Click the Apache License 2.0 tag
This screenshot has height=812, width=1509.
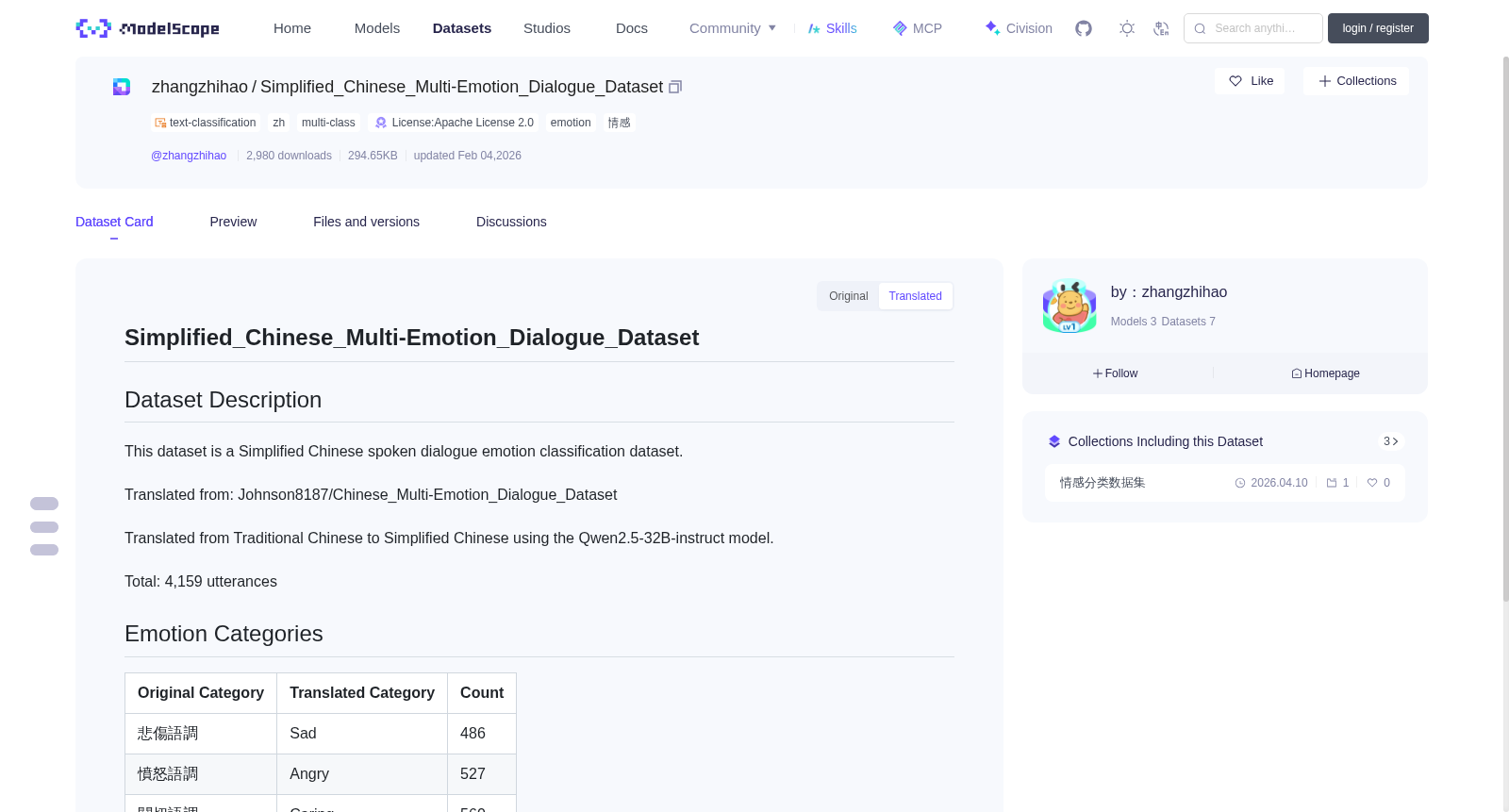pyautogui.click(x=455, y=123)
